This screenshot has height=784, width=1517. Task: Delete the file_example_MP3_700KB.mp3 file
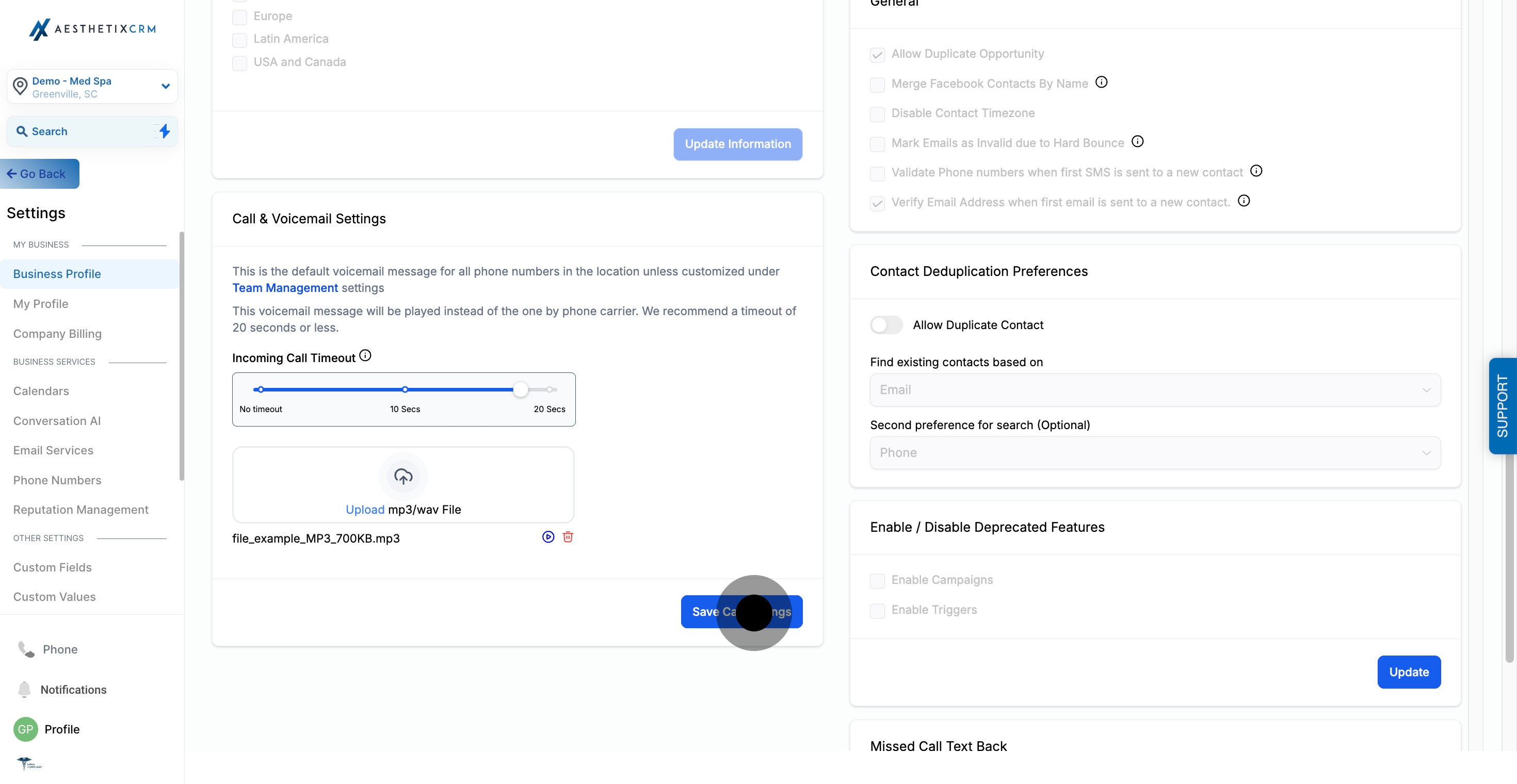pos(568,537)
